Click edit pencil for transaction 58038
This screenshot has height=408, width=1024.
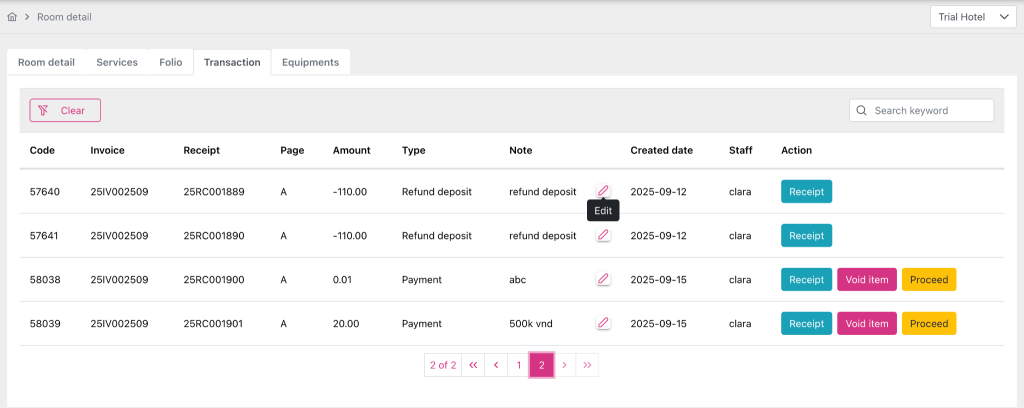tap(603, 279)
